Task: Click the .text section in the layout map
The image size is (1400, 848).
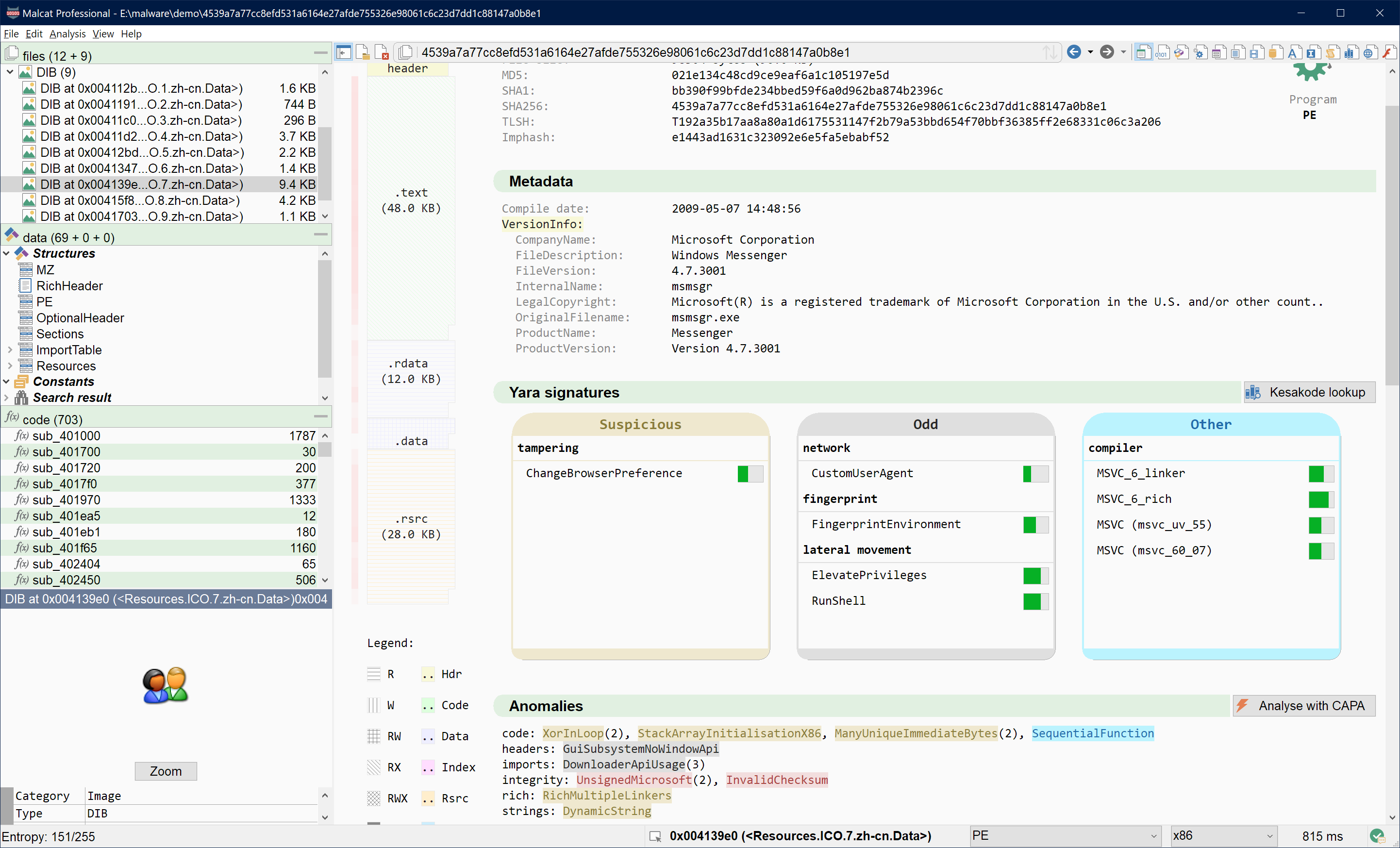Action: click(x=411, y=200)
